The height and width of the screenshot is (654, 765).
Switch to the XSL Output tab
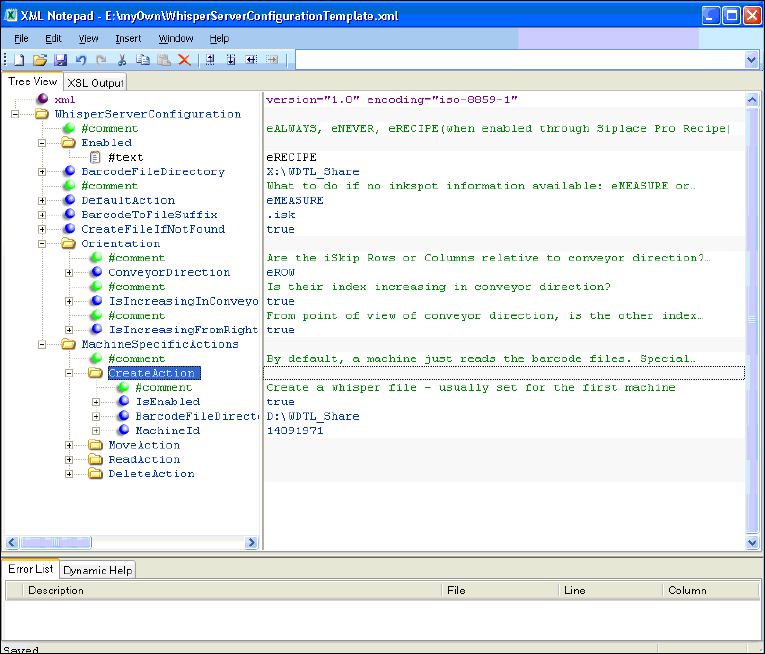(x=95, y=83)
